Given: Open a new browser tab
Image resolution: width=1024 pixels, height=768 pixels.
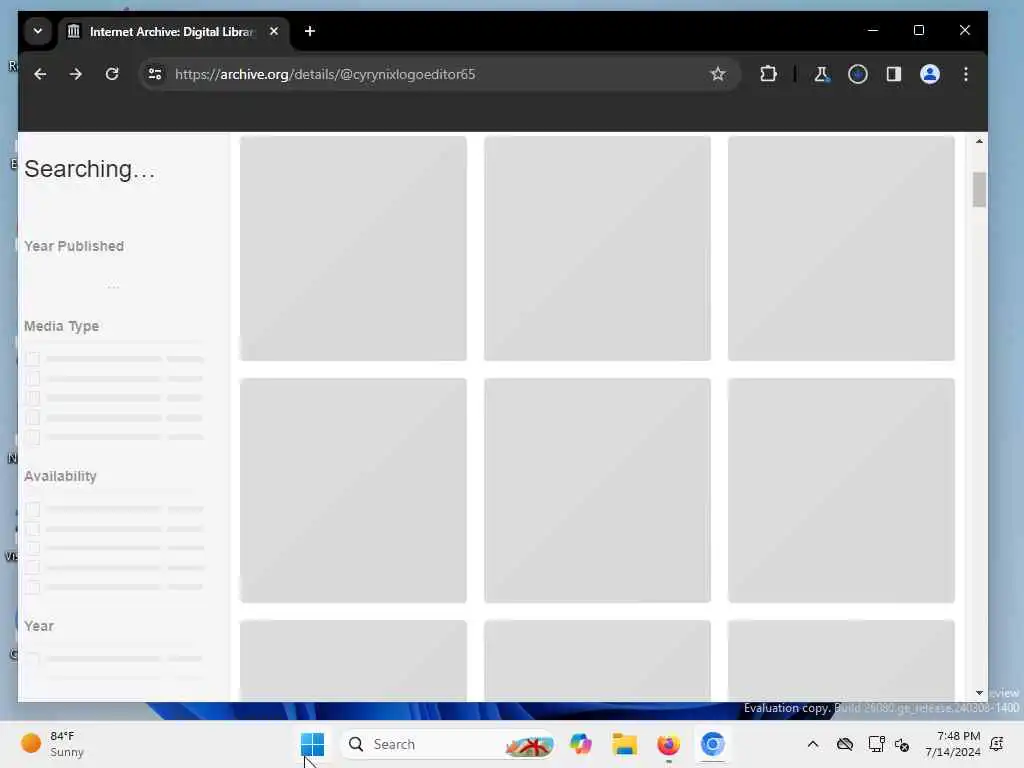Looking at the screenshot, I should [310, 31].
